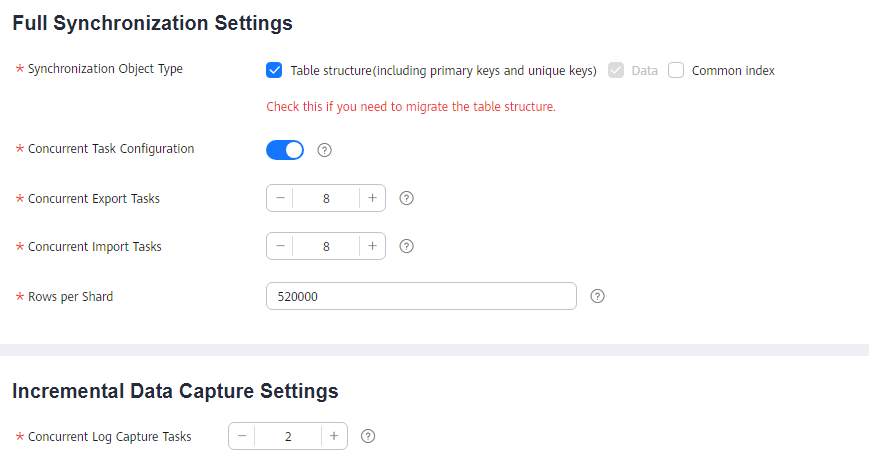869x473 pixels.
Task: Decrease Concurrent Log Capture Tasks value
Action: click(242, 436)
